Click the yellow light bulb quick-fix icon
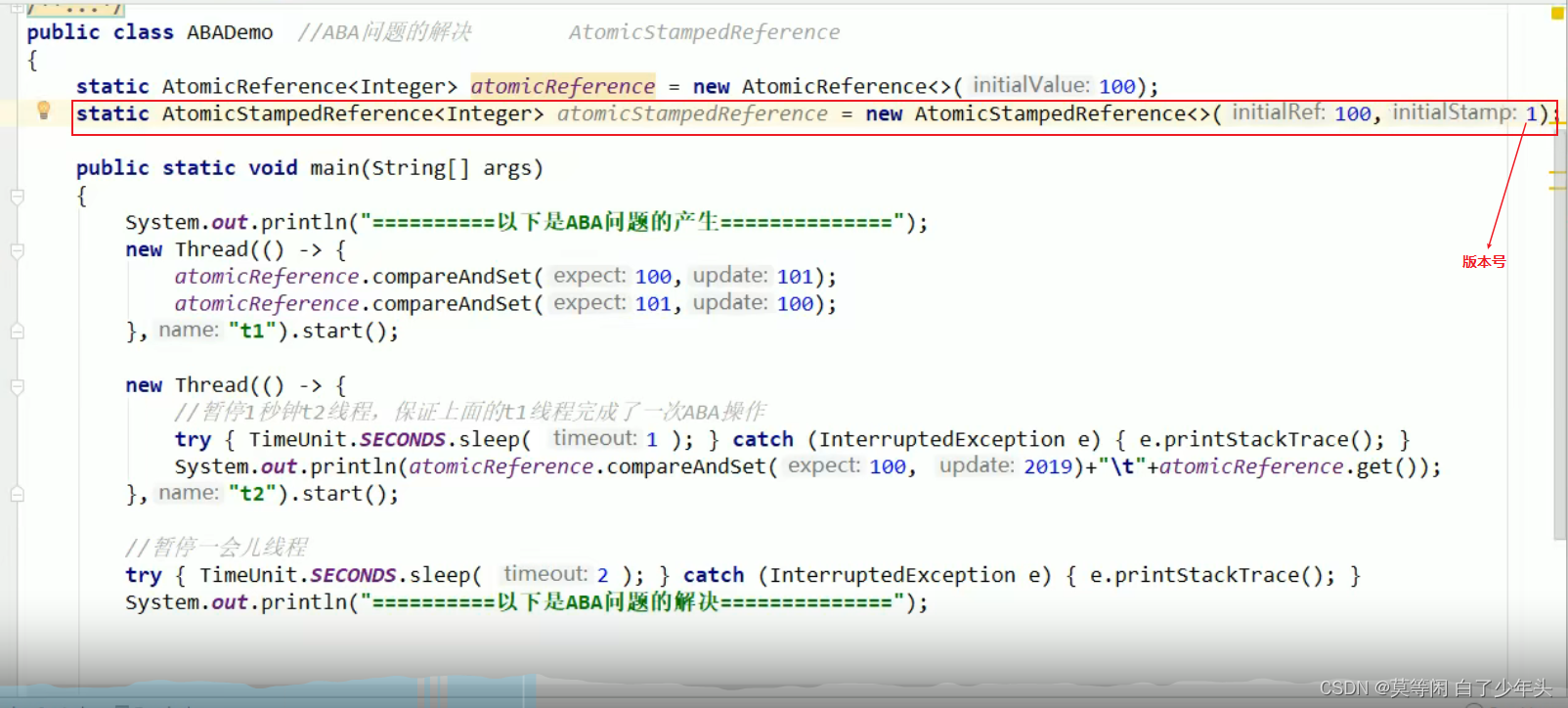The width and height of the screenshot is (1568, 708). click(43, 111)
